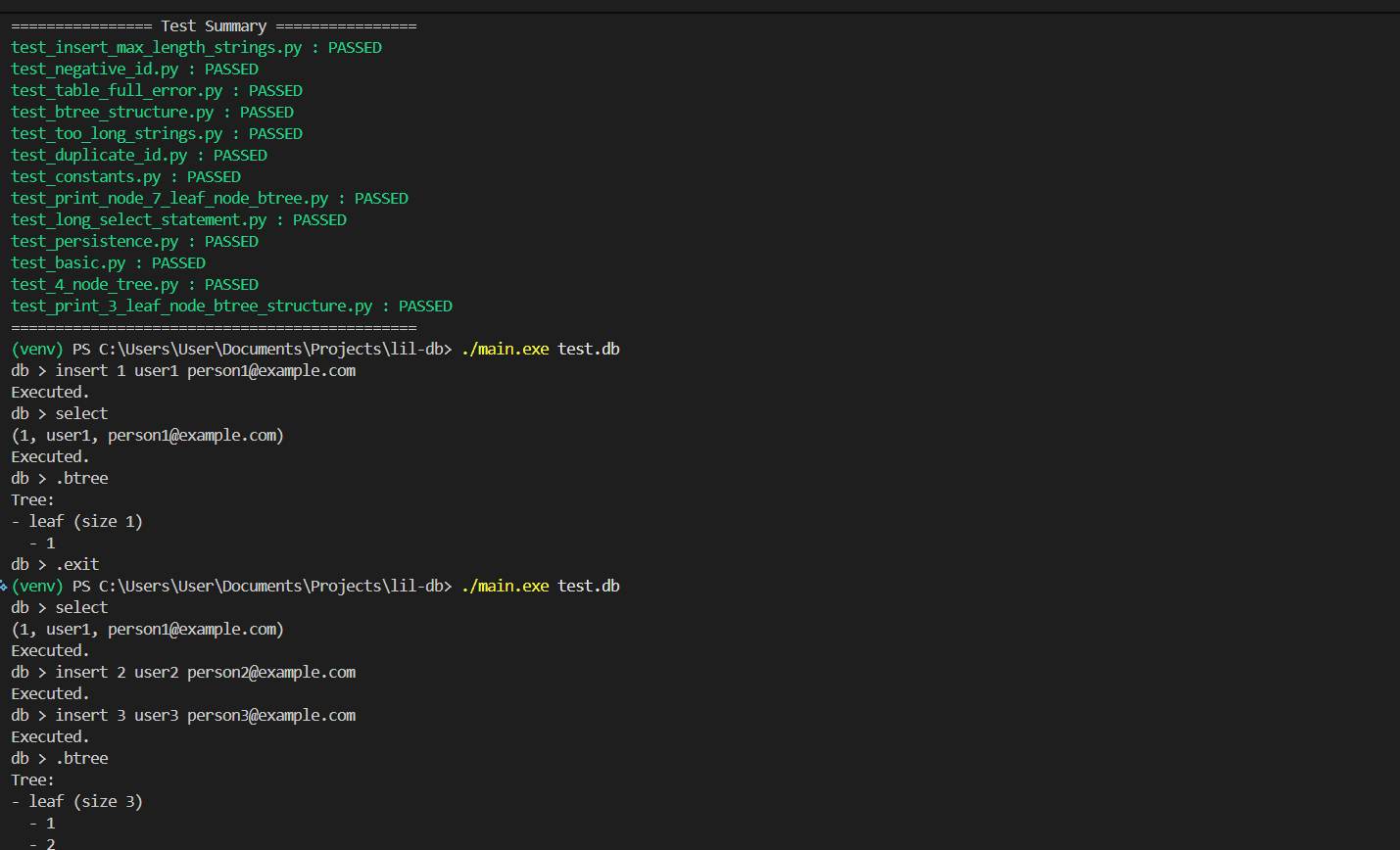Click the Test Summary header line

coord(214,26)
